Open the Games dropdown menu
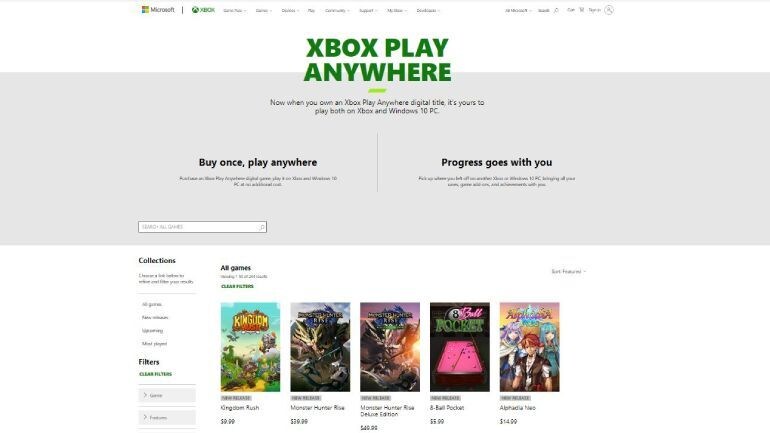The image size is (770, 433). click(263, 10)
